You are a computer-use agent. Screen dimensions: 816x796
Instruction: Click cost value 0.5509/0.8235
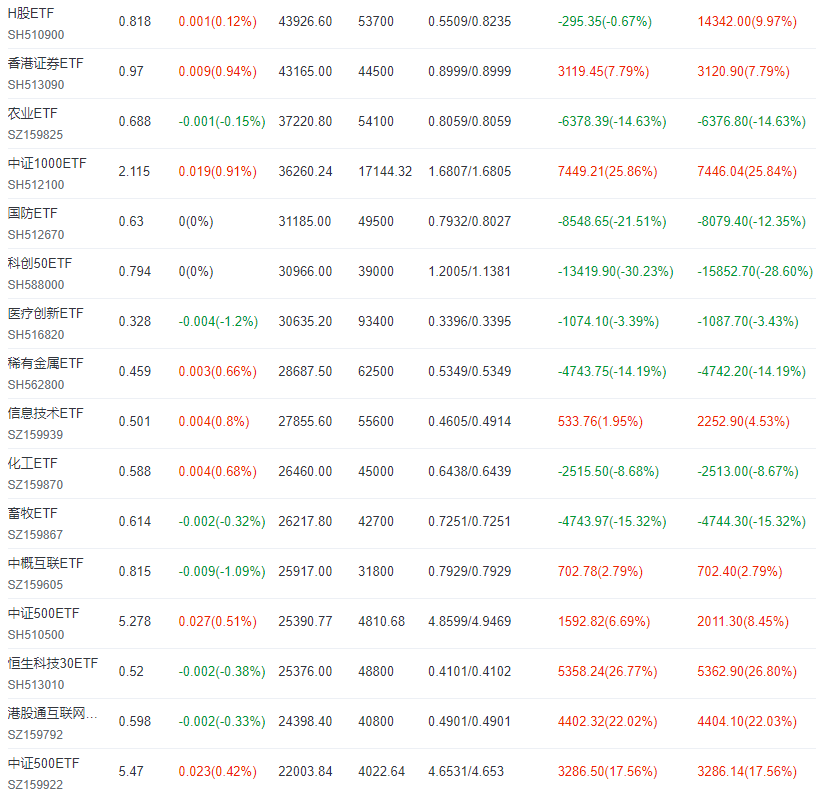pyautogui.click(x=469, y=21)
